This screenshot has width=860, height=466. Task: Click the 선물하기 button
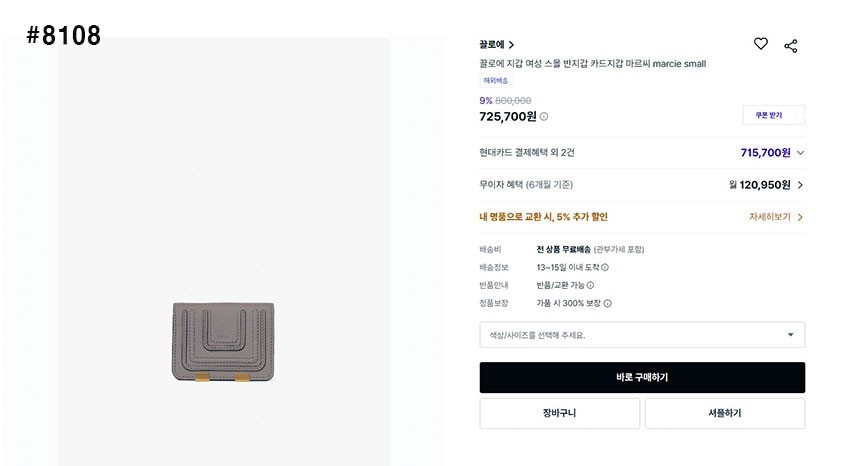tap(725, 413)
